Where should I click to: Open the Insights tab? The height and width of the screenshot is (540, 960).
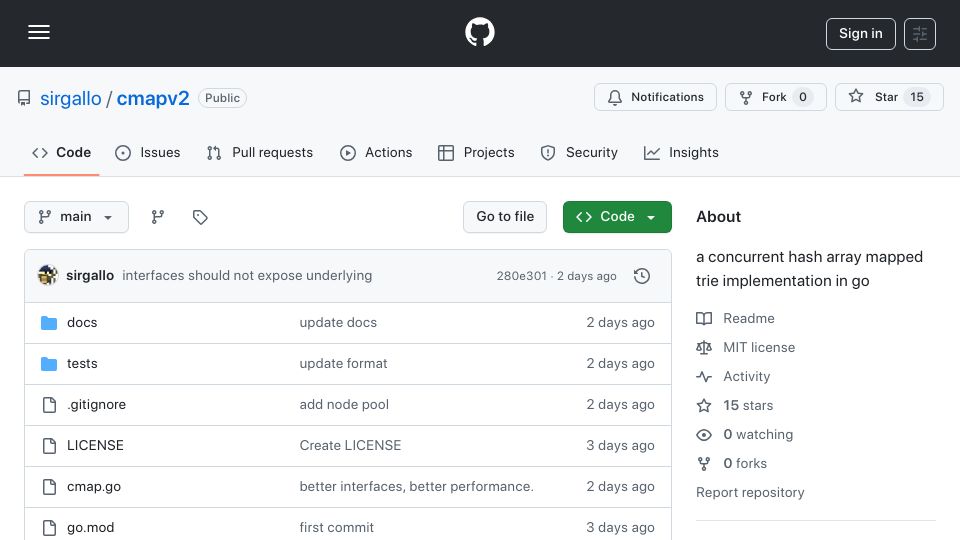click(x=681, y=152)
